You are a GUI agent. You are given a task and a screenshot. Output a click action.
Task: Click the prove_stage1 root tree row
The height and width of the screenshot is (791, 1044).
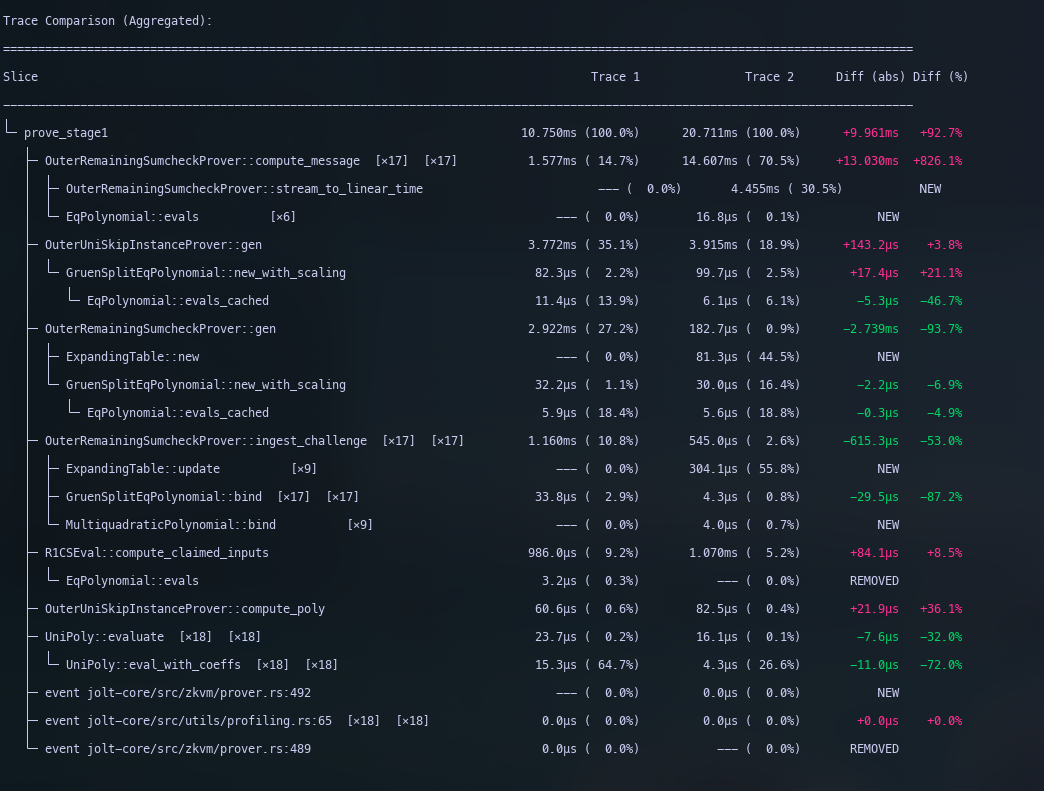coord(66,133)
